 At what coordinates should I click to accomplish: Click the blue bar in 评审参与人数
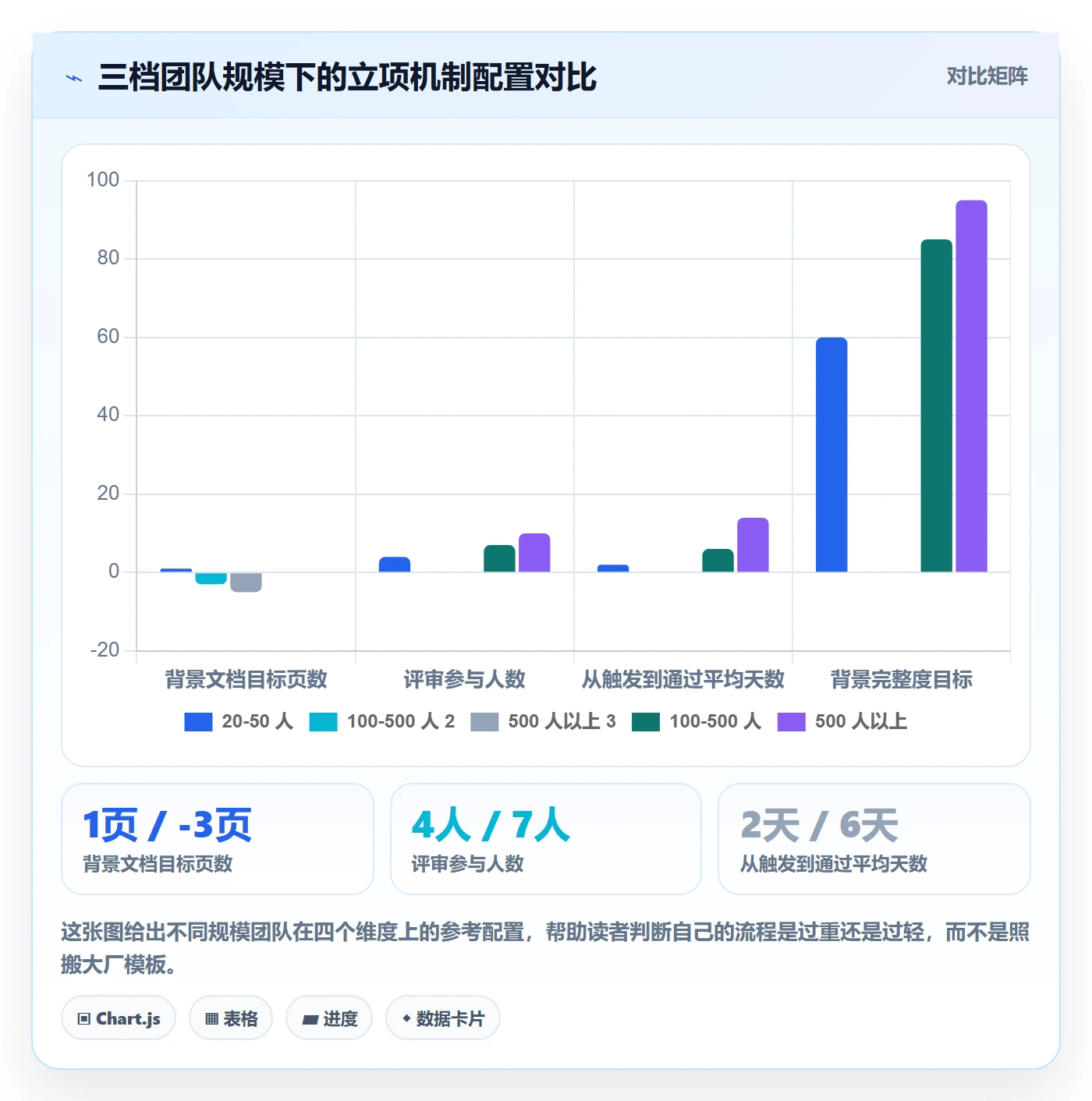pyautogui.click(x=395, y=565)
